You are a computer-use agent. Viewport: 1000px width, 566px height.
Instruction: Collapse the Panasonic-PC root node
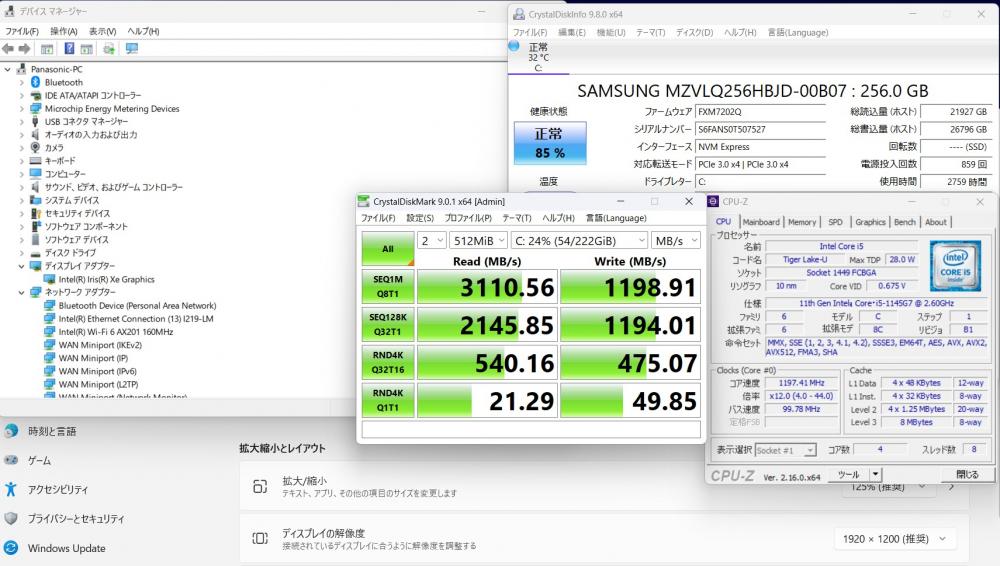pos(8,69)
